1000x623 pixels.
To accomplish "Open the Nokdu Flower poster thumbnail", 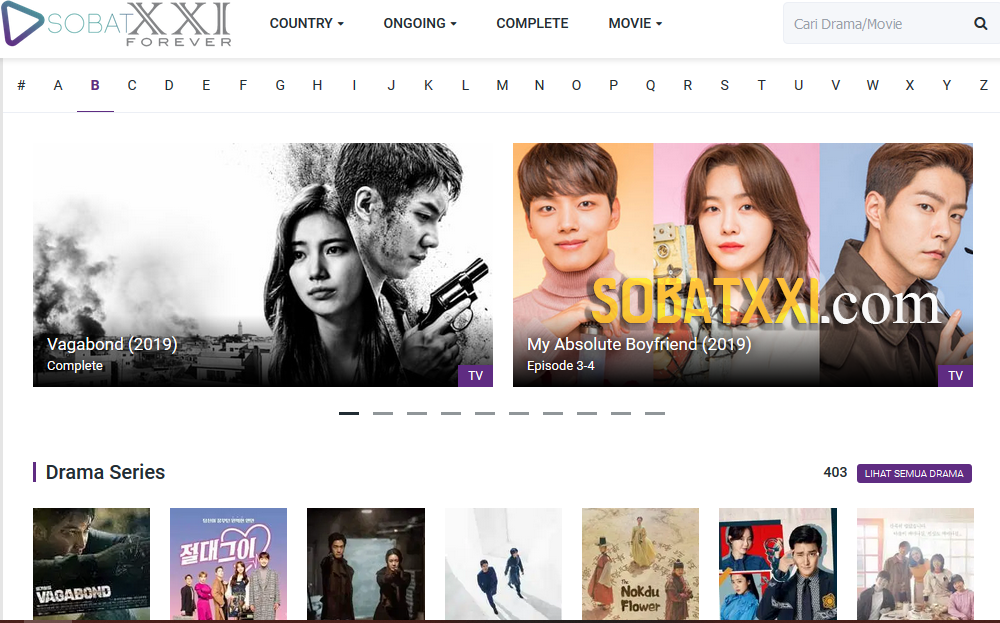I will [x=640, y=564].
